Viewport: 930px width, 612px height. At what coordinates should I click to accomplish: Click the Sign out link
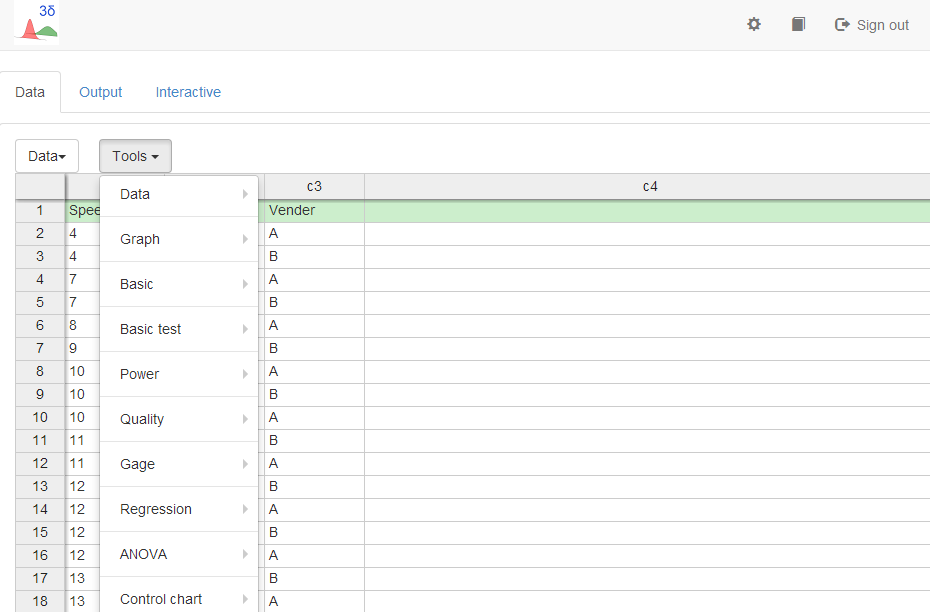[x=872, y=25]
